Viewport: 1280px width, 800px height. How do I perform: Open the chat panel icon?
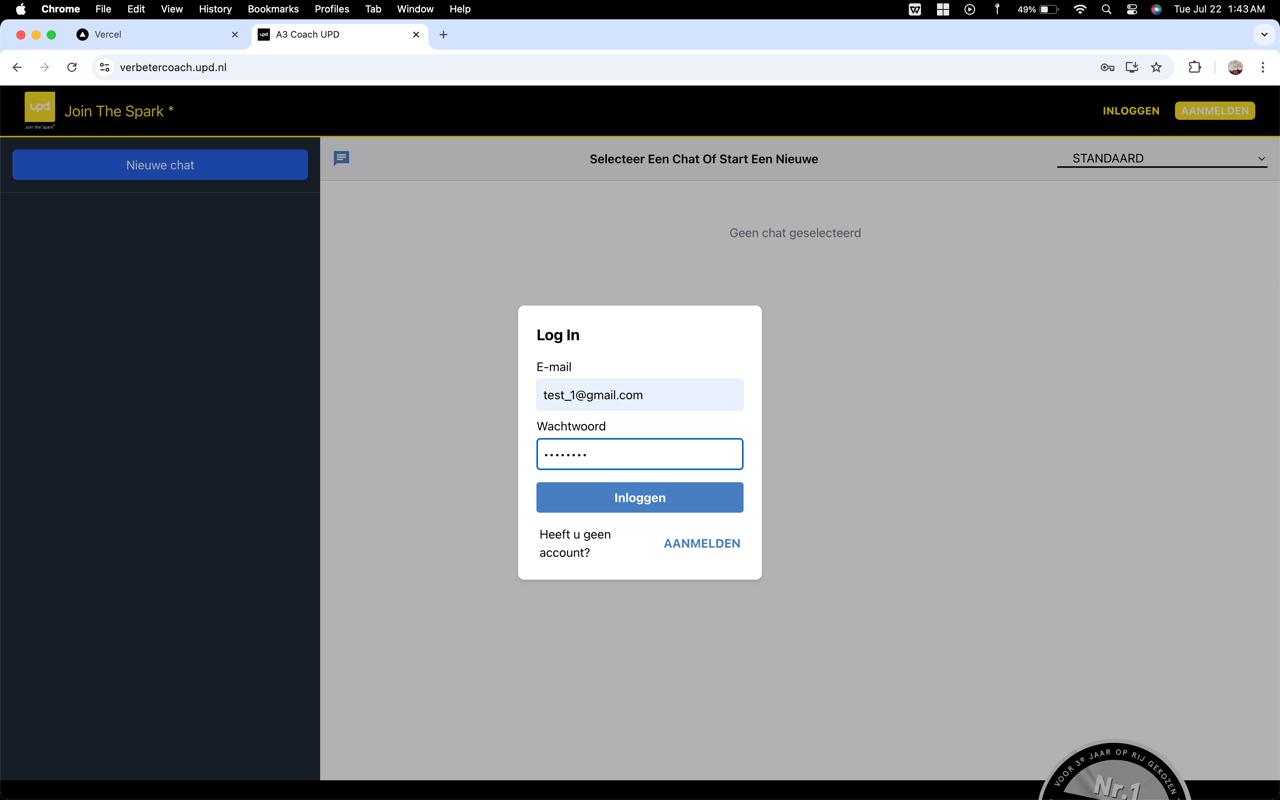click(341, 158)
